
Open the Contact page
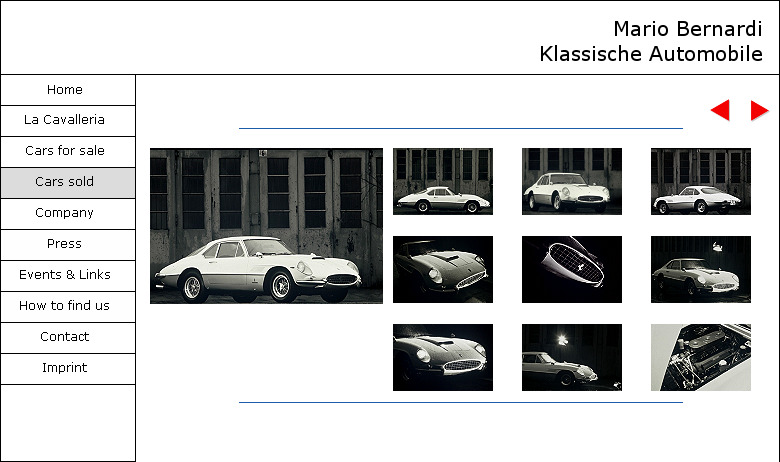[68, 338]
